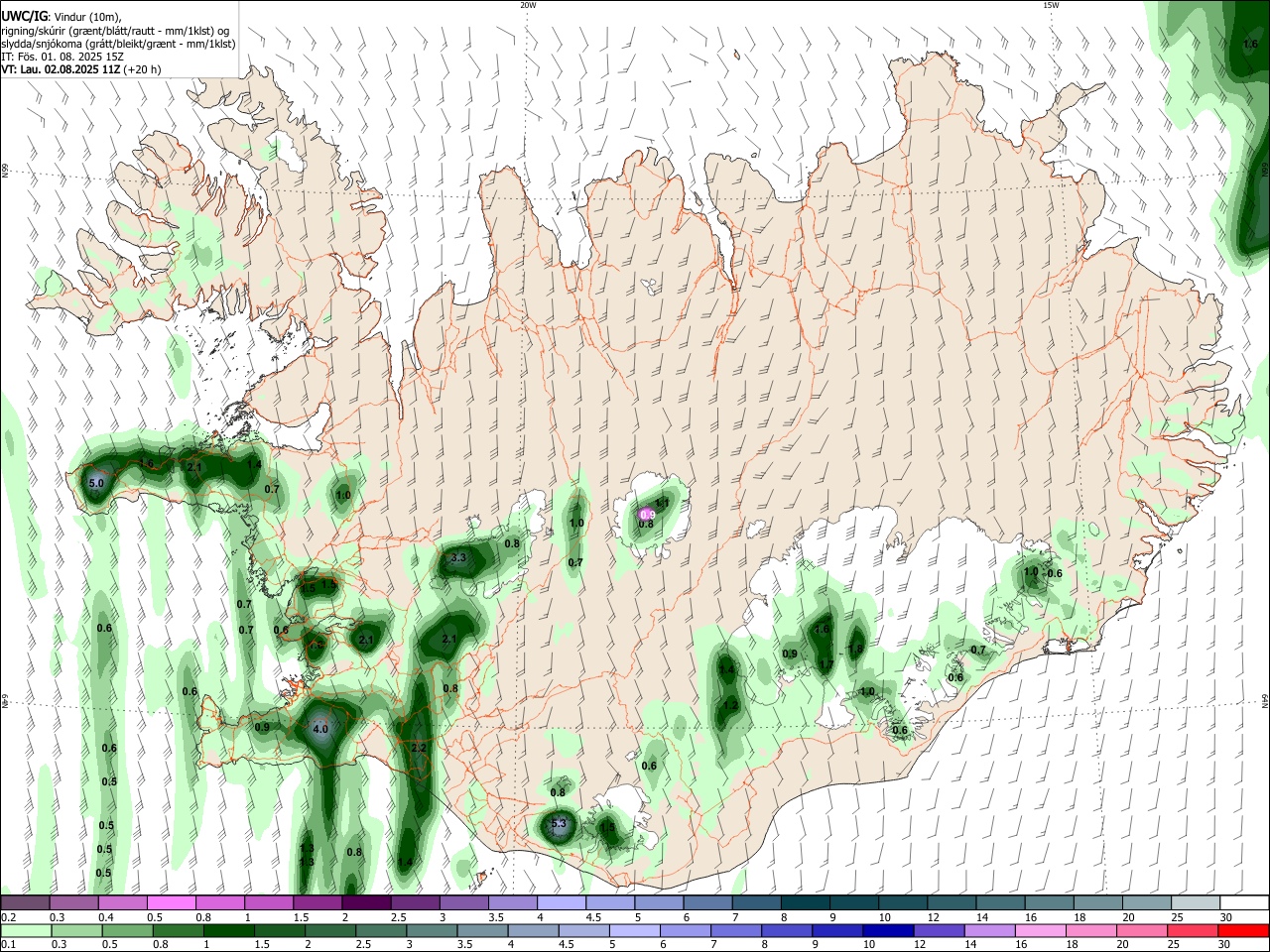Click the UWC/IG title text

pyautogui.click(x=24, y=16)
